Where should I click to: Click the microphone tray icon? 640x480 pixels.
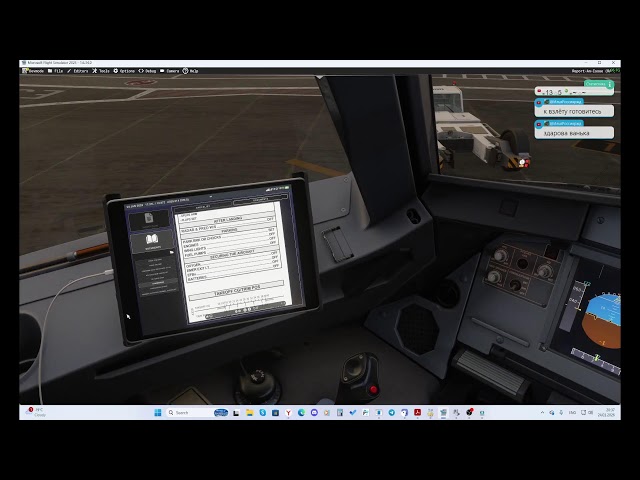click(561, 413)
